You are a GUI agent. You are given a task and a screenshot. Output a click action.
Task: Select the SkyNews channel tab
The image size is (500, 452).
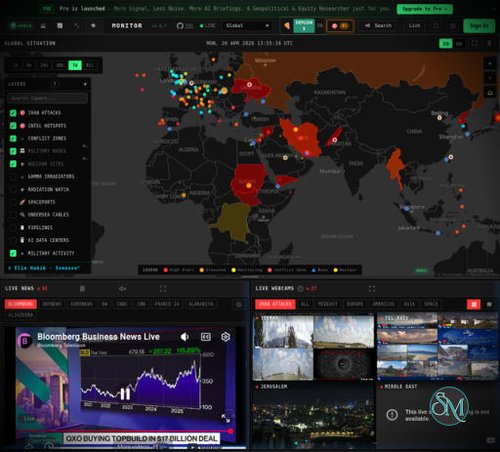[52, 304]
